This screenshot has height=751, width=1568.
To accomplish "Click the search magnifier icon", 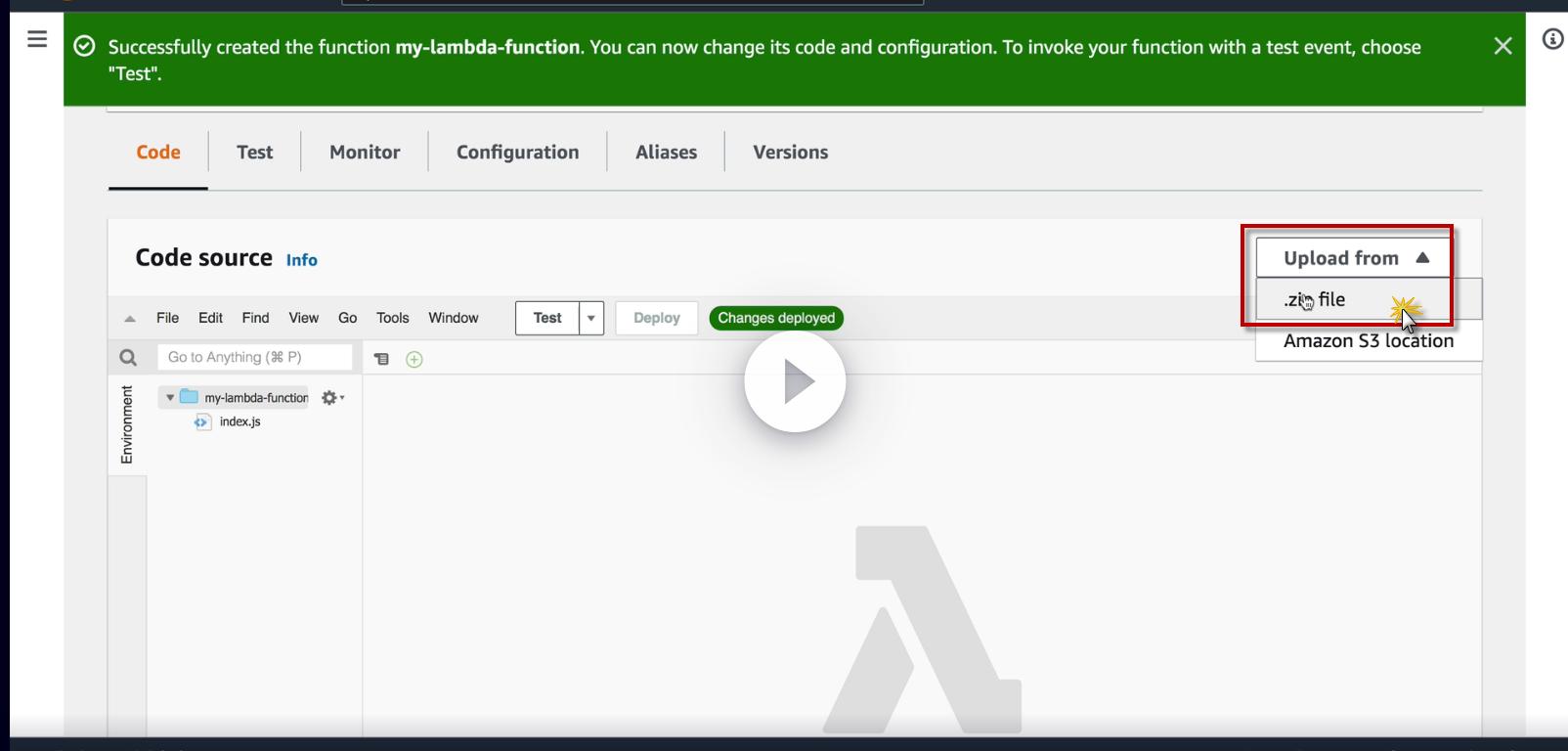I will 128,357.
